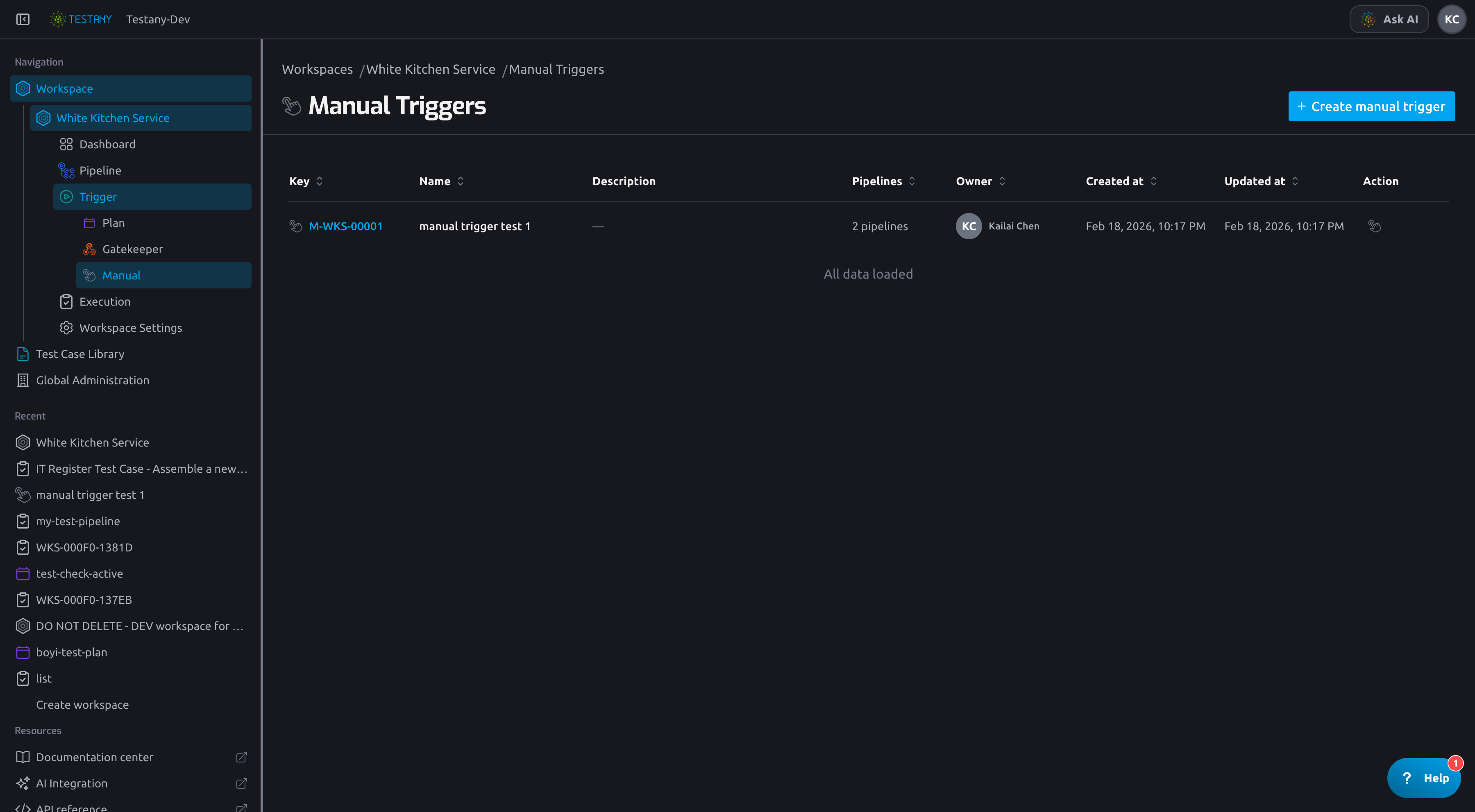Screen dimensions: 1475x812
Task: Click Workspaces breadcrumb
Action: tap(317, 69)
